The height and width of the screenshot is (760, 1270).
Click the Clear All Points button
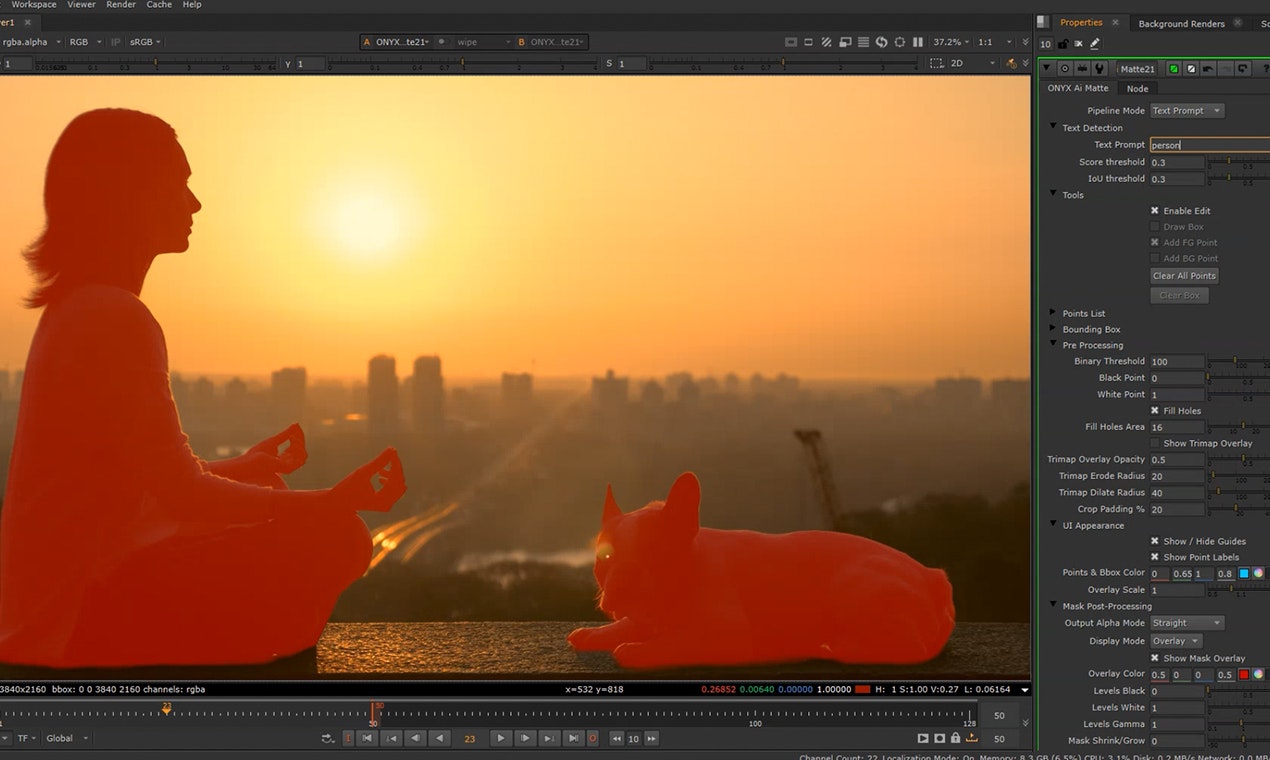[x=1183, y=276]
